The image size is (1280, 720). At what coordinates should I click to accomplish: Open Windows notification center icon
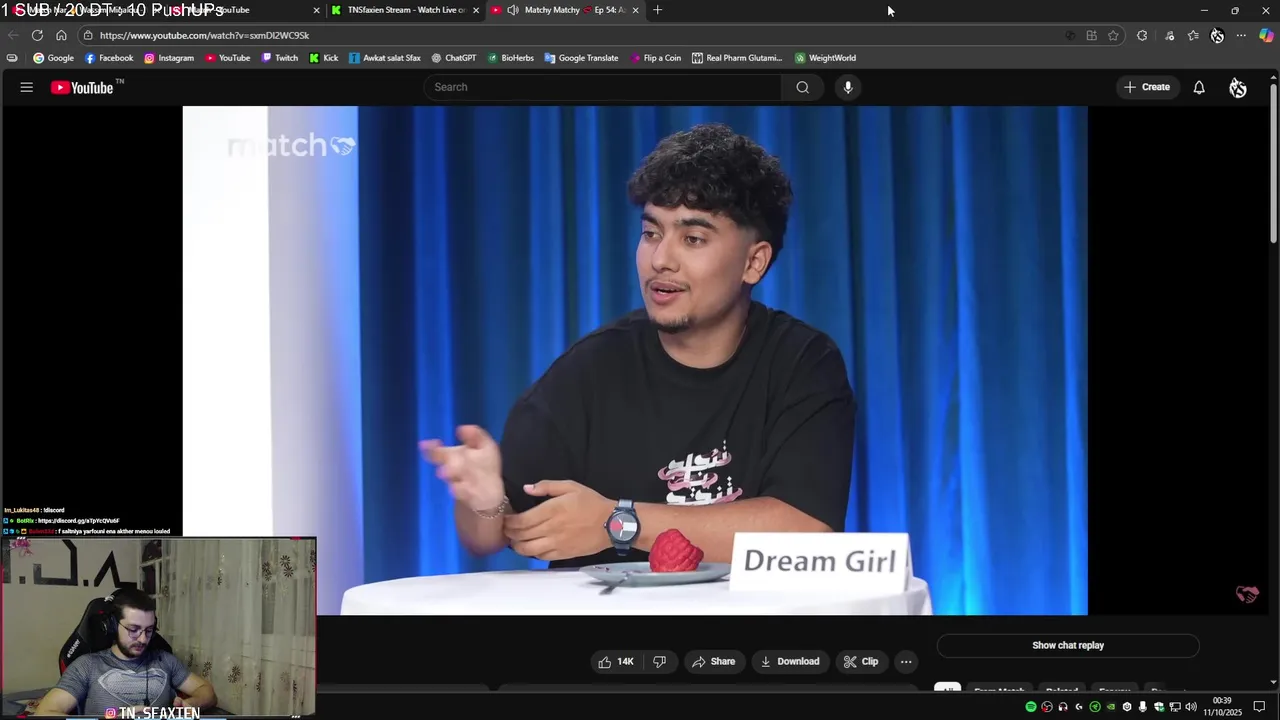pos(1259,707)
